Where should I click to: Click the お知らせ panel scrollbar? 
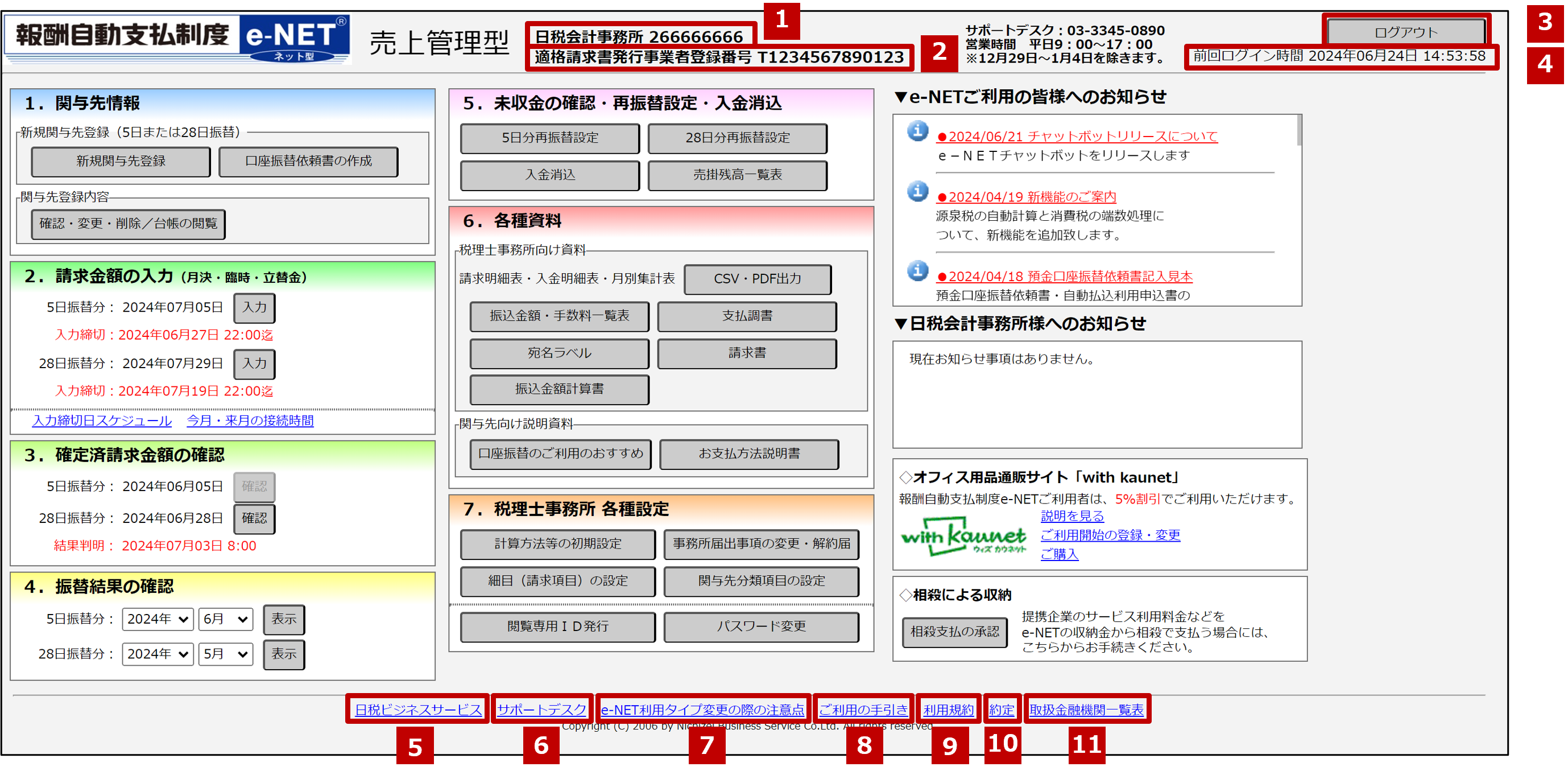1299,131
